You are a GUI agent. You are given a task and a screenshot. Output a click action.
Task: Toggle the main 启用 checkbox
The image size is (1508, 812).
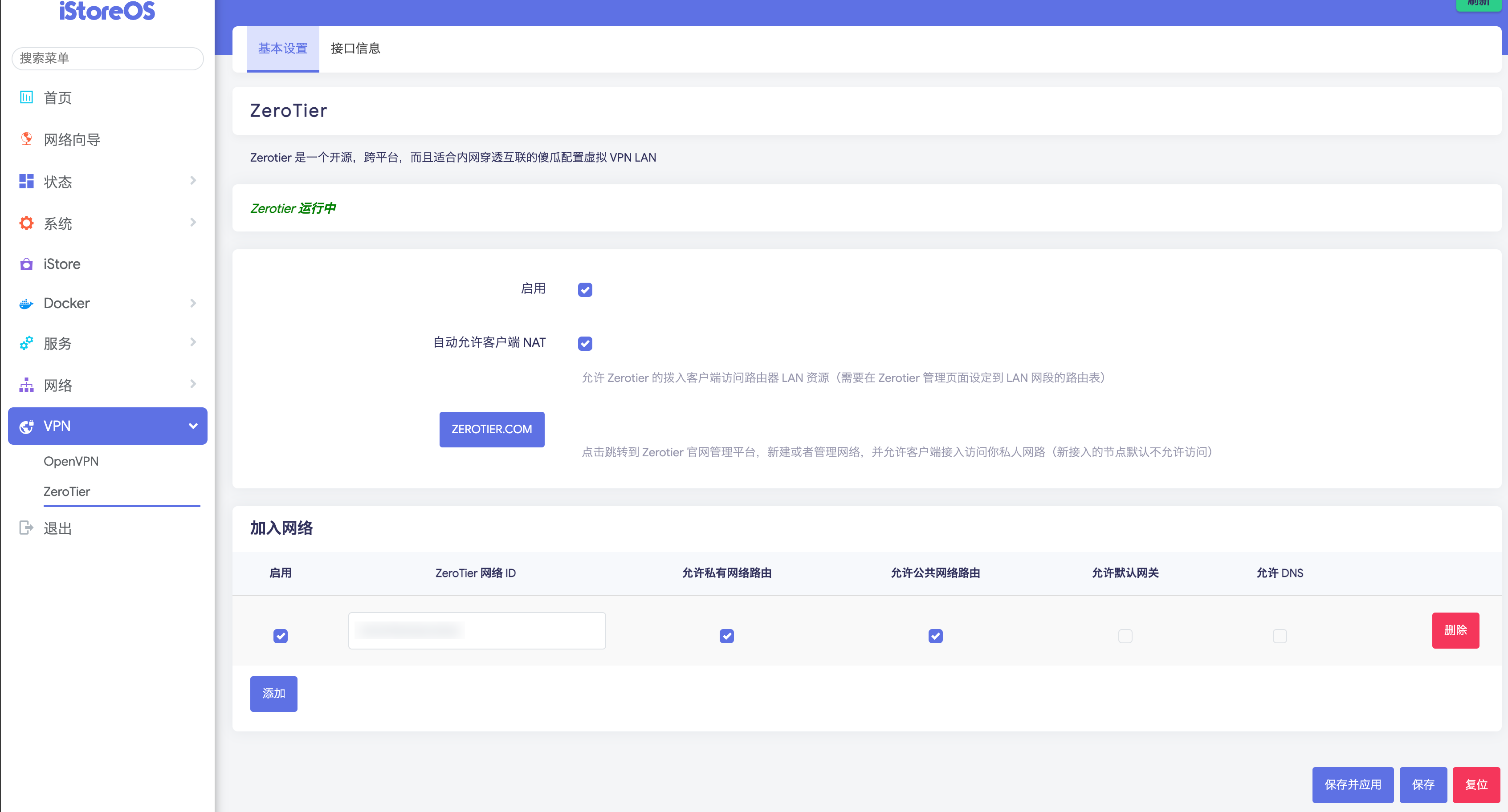pyautogui.click(x=585, y=289)
